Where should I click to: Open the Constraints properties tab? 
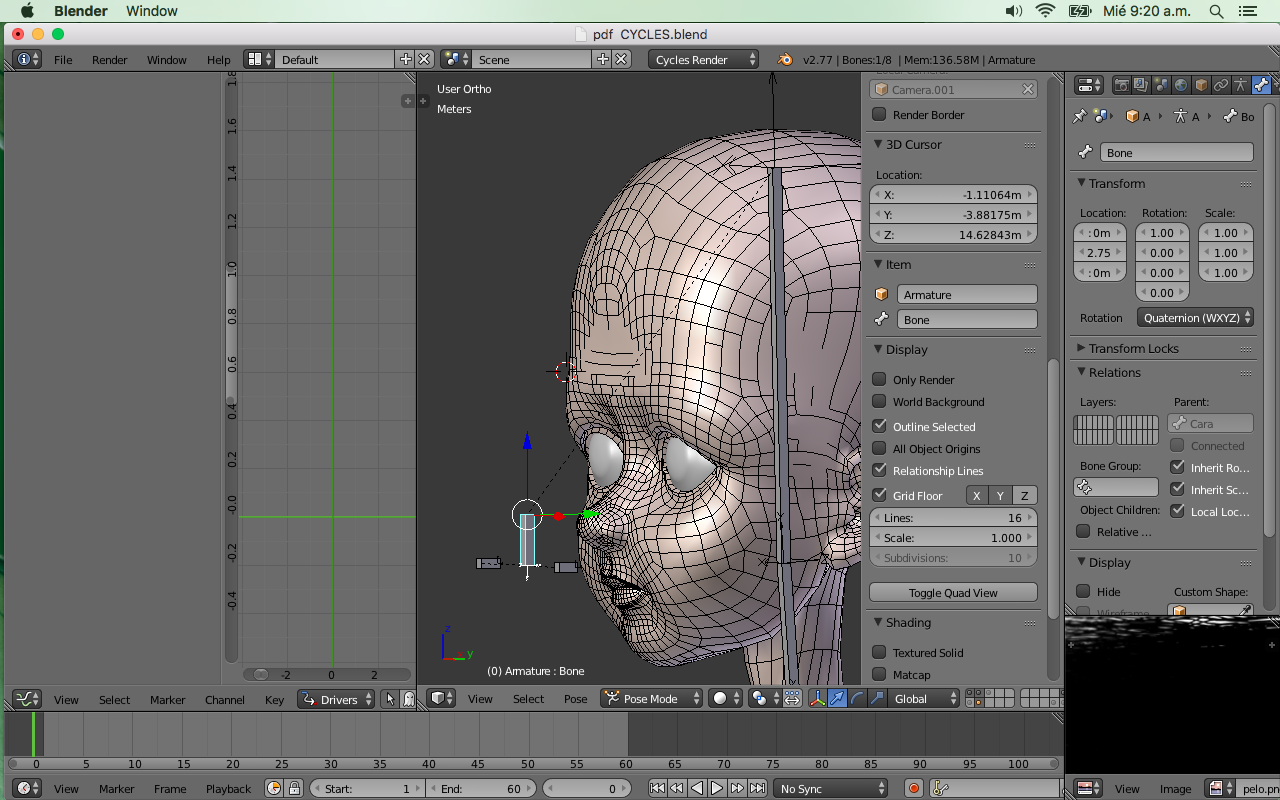click(1221, 85)
